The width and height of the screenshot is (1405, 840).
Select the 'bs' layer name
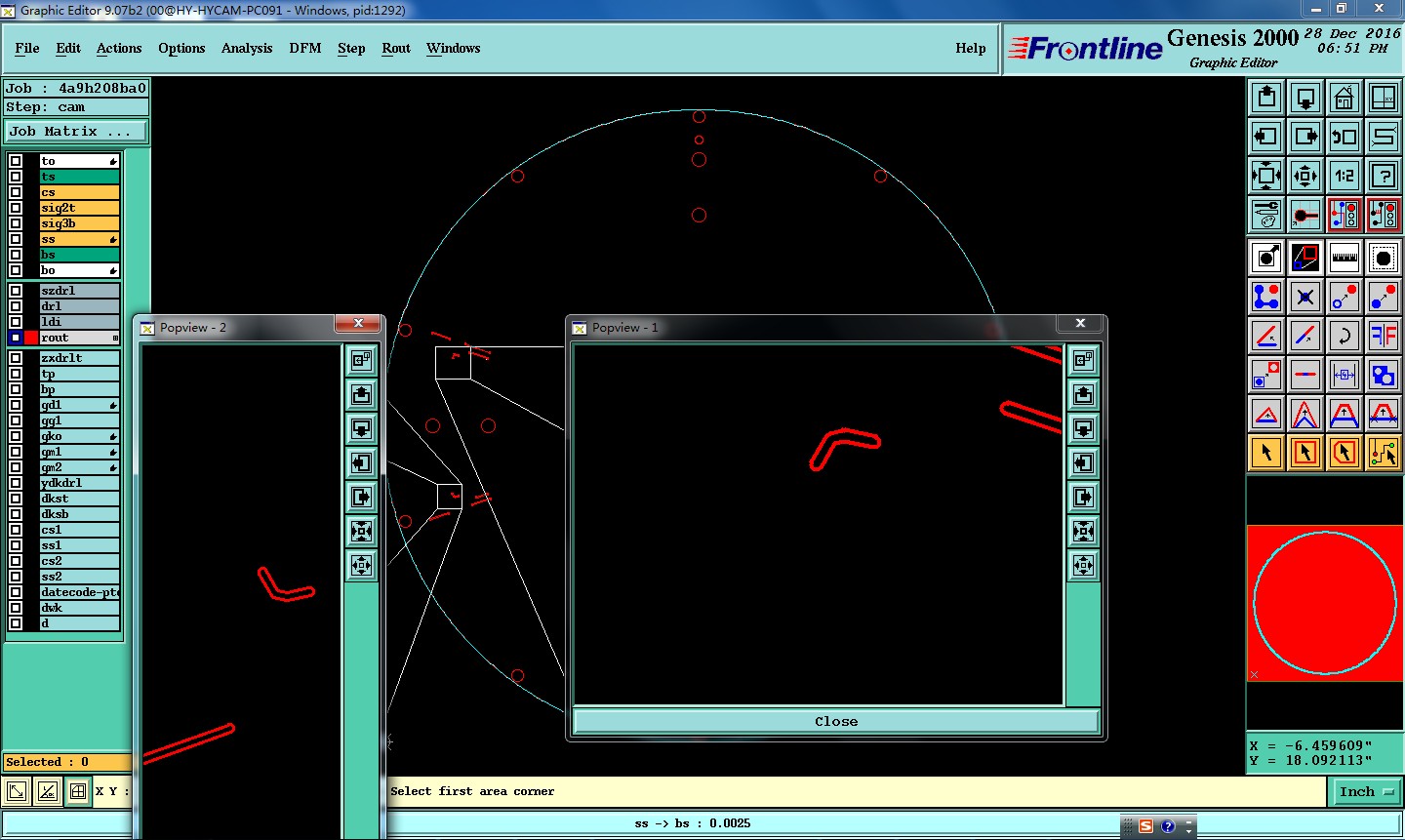coord(79,255)
